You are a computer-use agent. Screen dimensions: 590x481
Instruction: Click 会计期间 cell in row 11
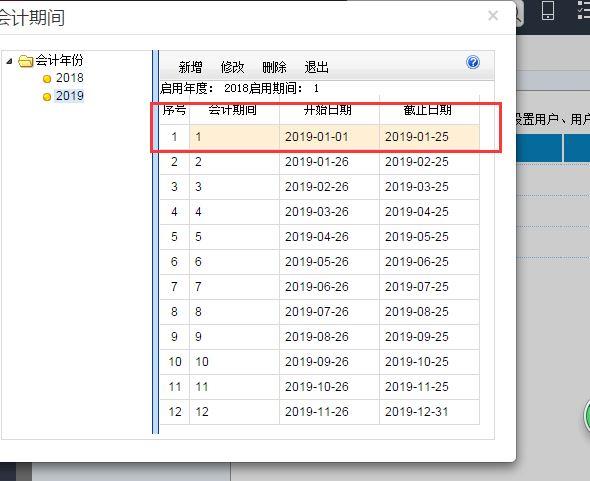click(234, 387)
